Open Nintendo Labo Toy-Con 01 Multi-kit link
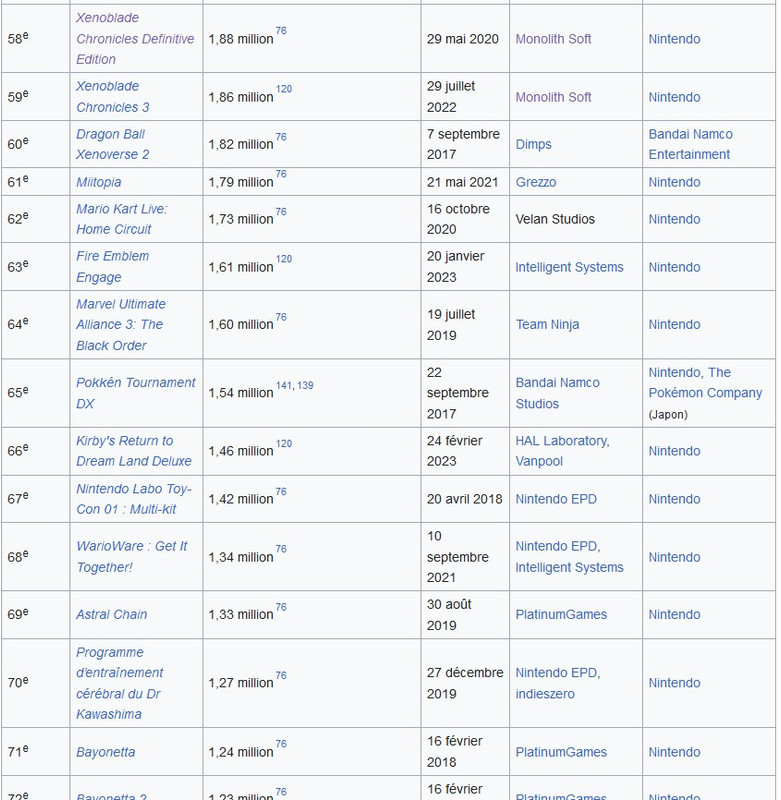Viewport: 781px width, 800px height. pyautogui.click(x=134, y=499)
